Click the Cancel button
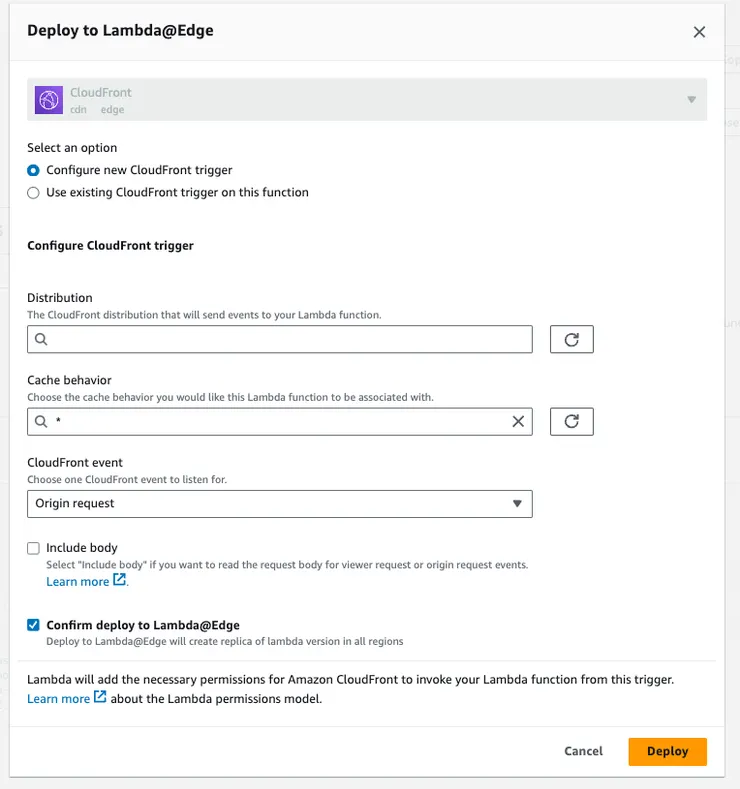This screenshot has height=789, width=740. (583, 751)
